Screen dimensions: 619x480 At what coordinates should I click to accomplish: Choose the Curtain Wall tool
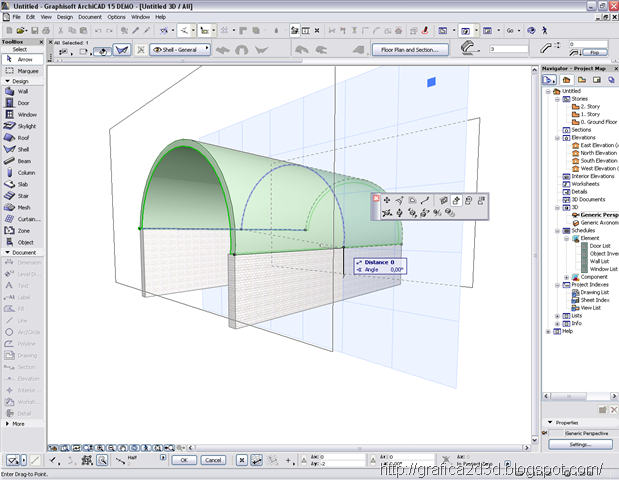pyautogui.click(x=23, y=219)
